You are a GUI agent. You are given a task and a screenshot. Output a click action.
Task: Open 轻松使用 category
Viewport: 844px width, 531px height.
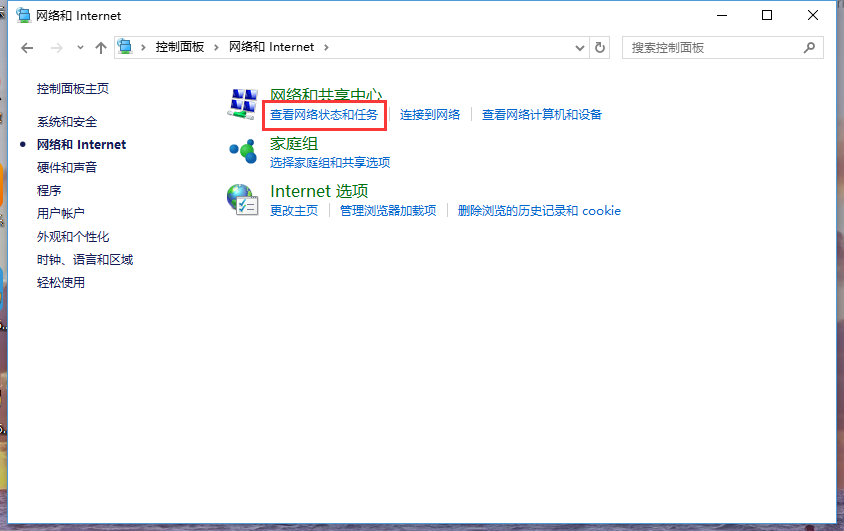[61, 282]
